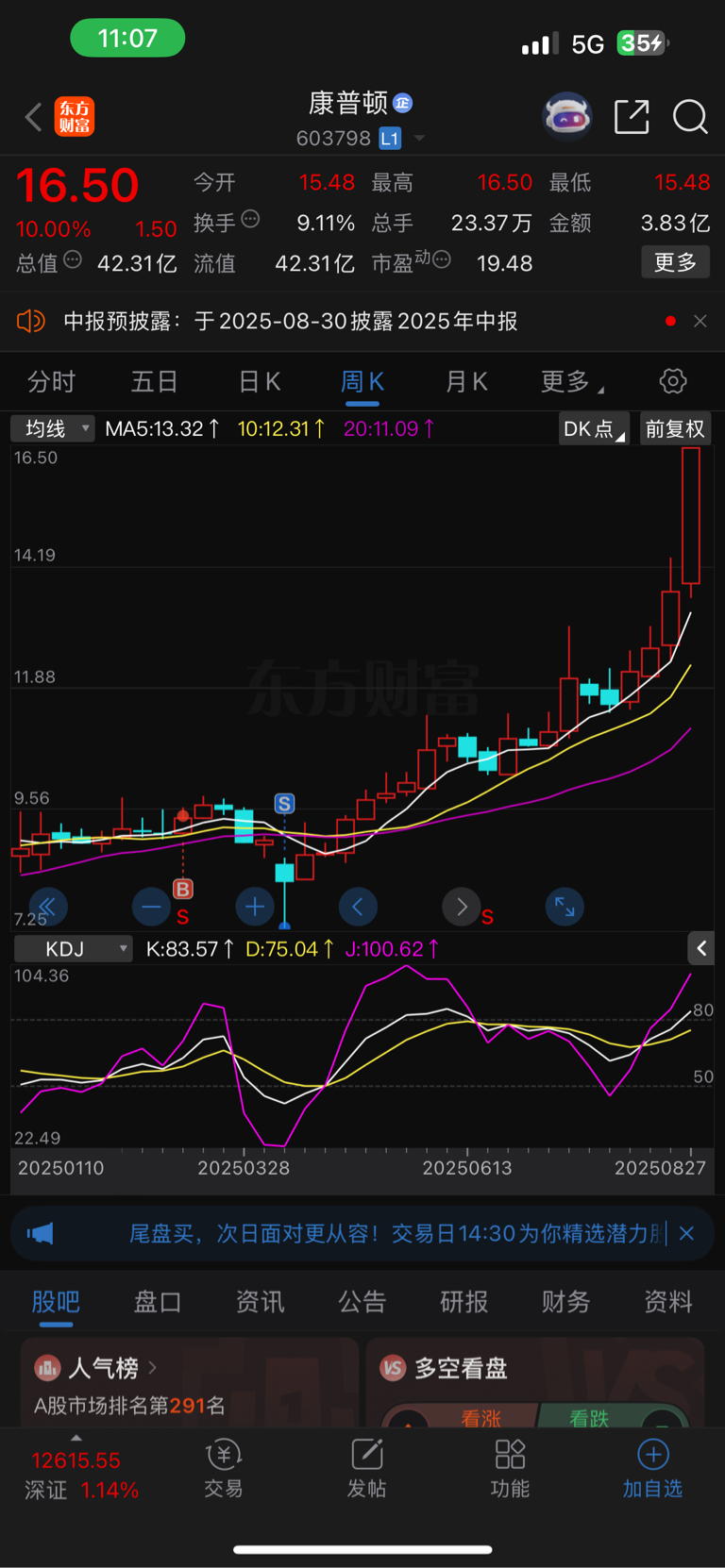The image size is (725, 1568).
Task: Tap the 更多 quote details button
Action: click(x=676, y=262)
